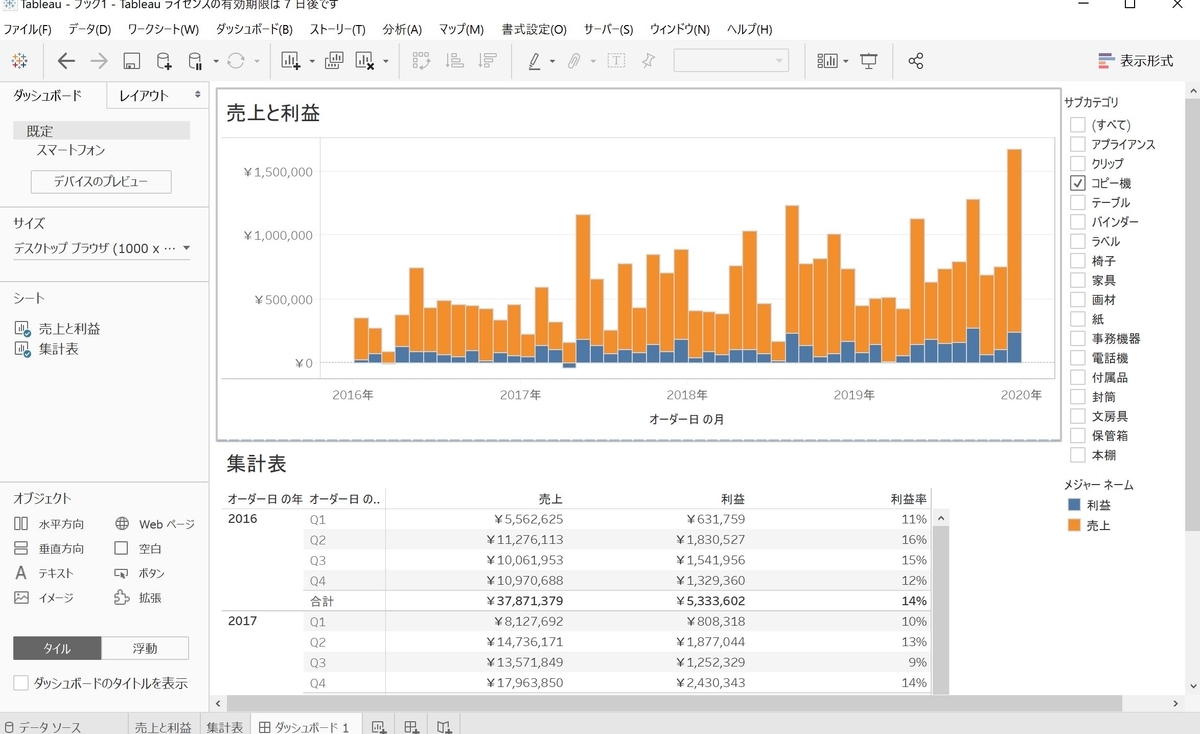Click new dashboard icon at bottom tabs
1200x734 pixels.
(x=411, y=727)
